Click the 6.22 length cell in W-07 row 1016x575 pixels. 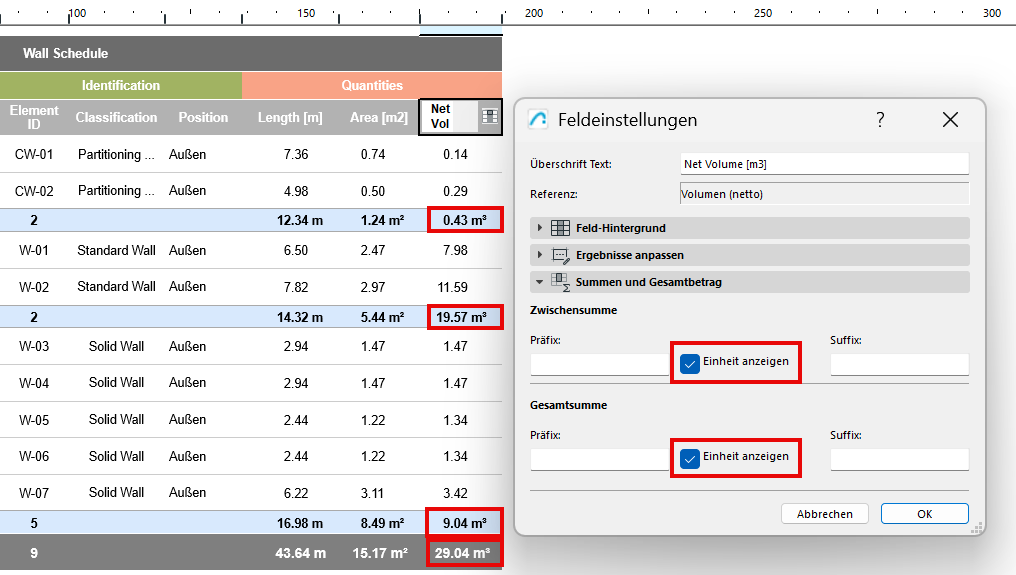click(295, 493)
